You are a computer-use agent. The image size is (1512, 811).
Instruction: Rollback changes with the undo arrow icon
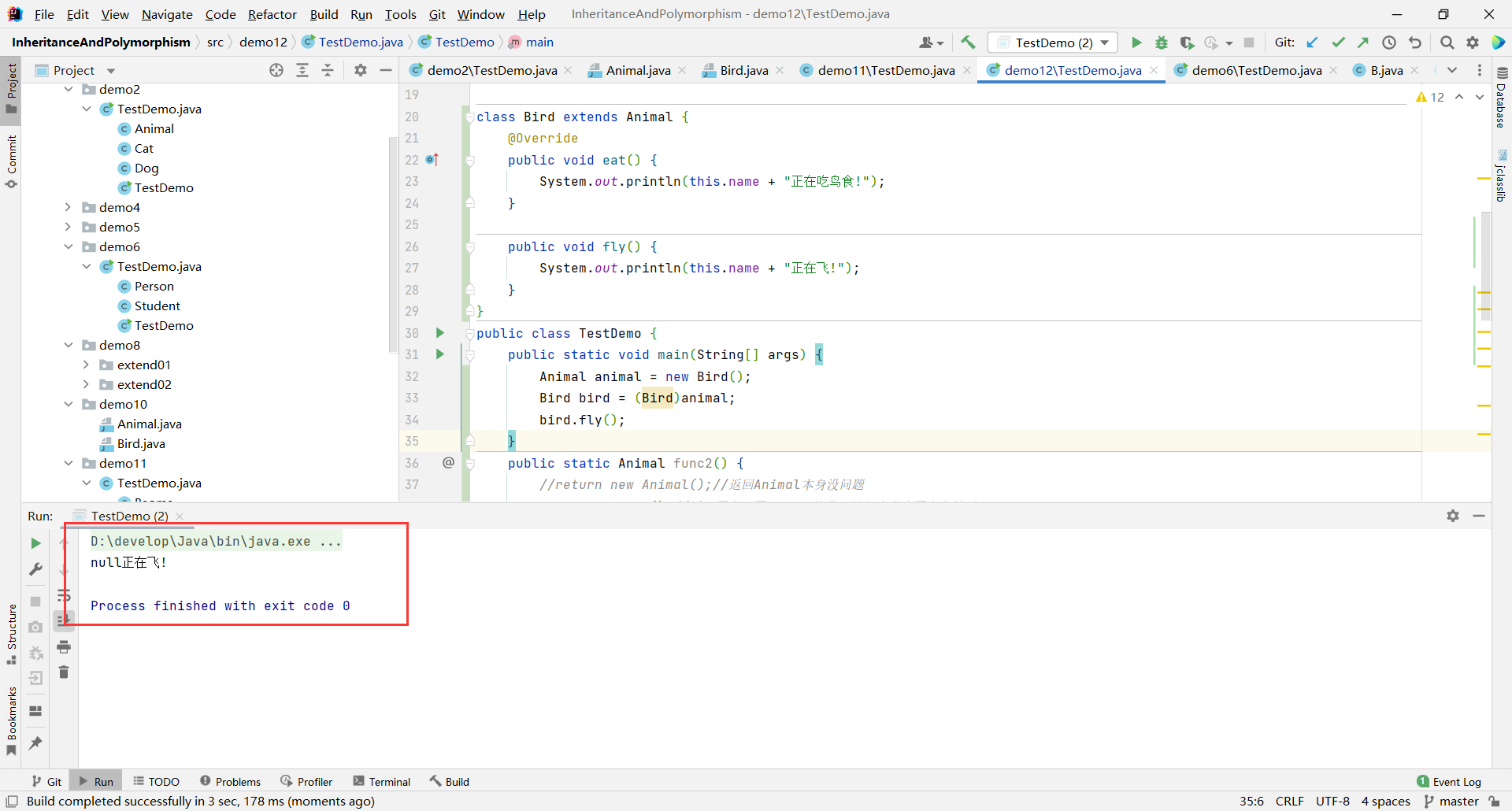tap(1415, 43)
